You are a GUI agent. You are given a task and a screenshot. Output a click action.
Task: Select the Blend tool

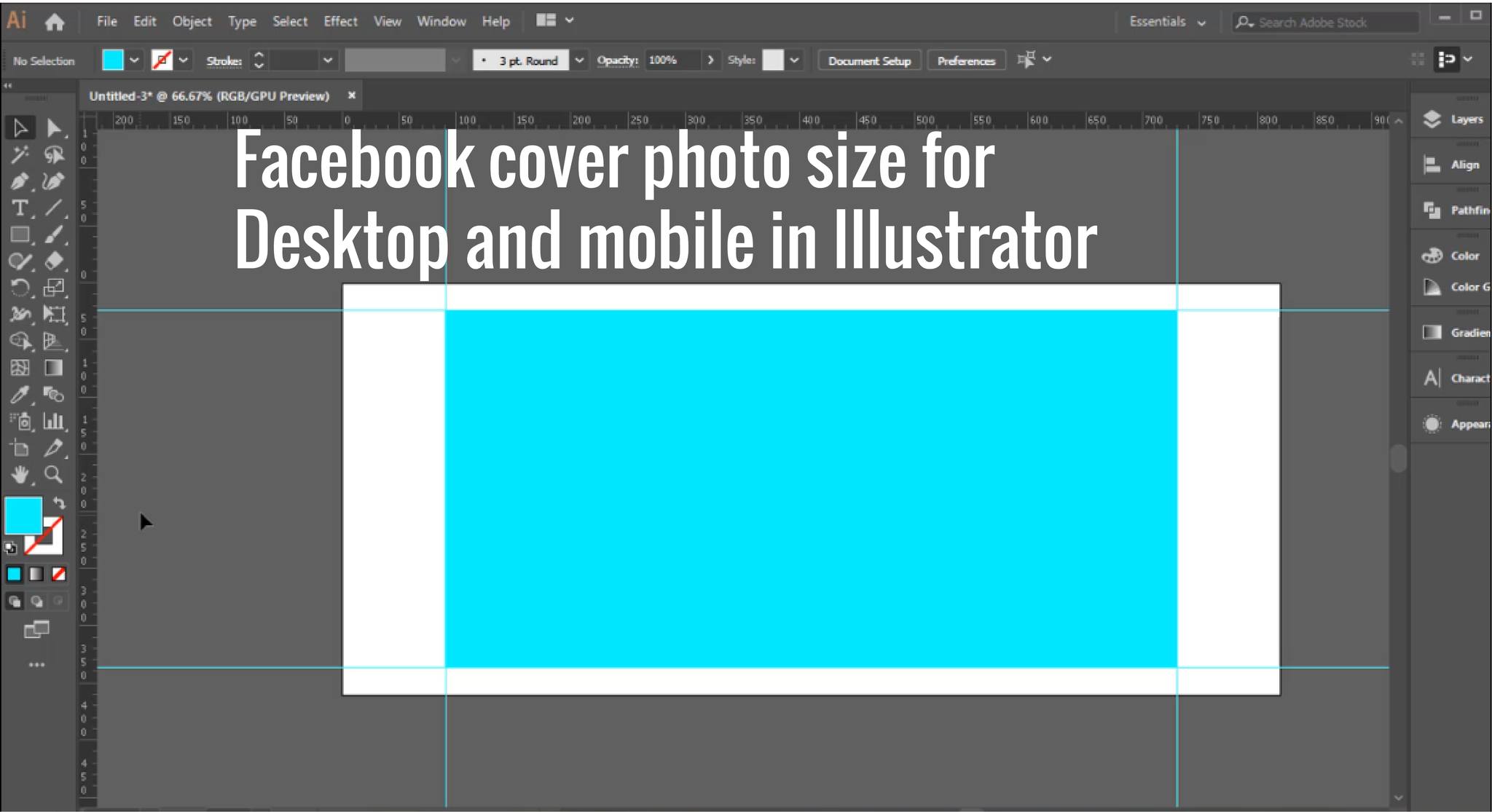point(53,395)
